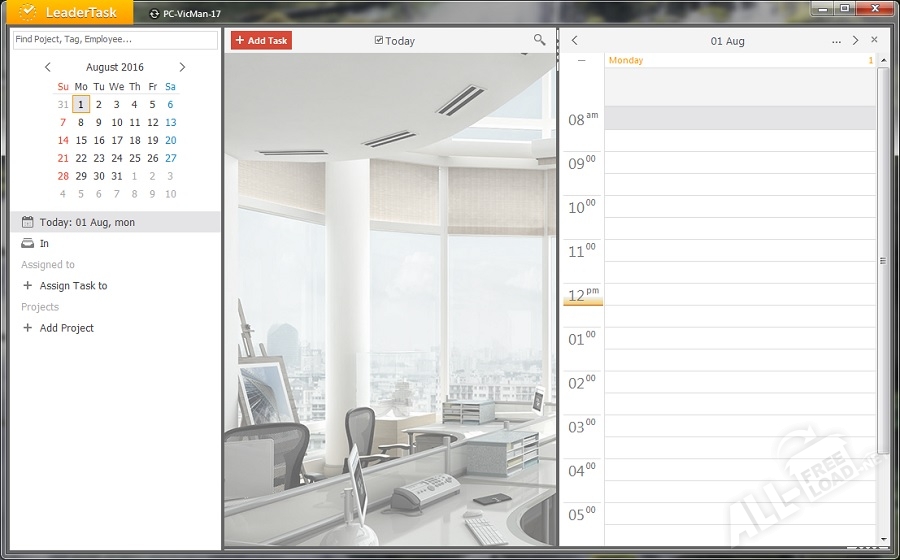Go to next day in schedule

coord(855,41)
